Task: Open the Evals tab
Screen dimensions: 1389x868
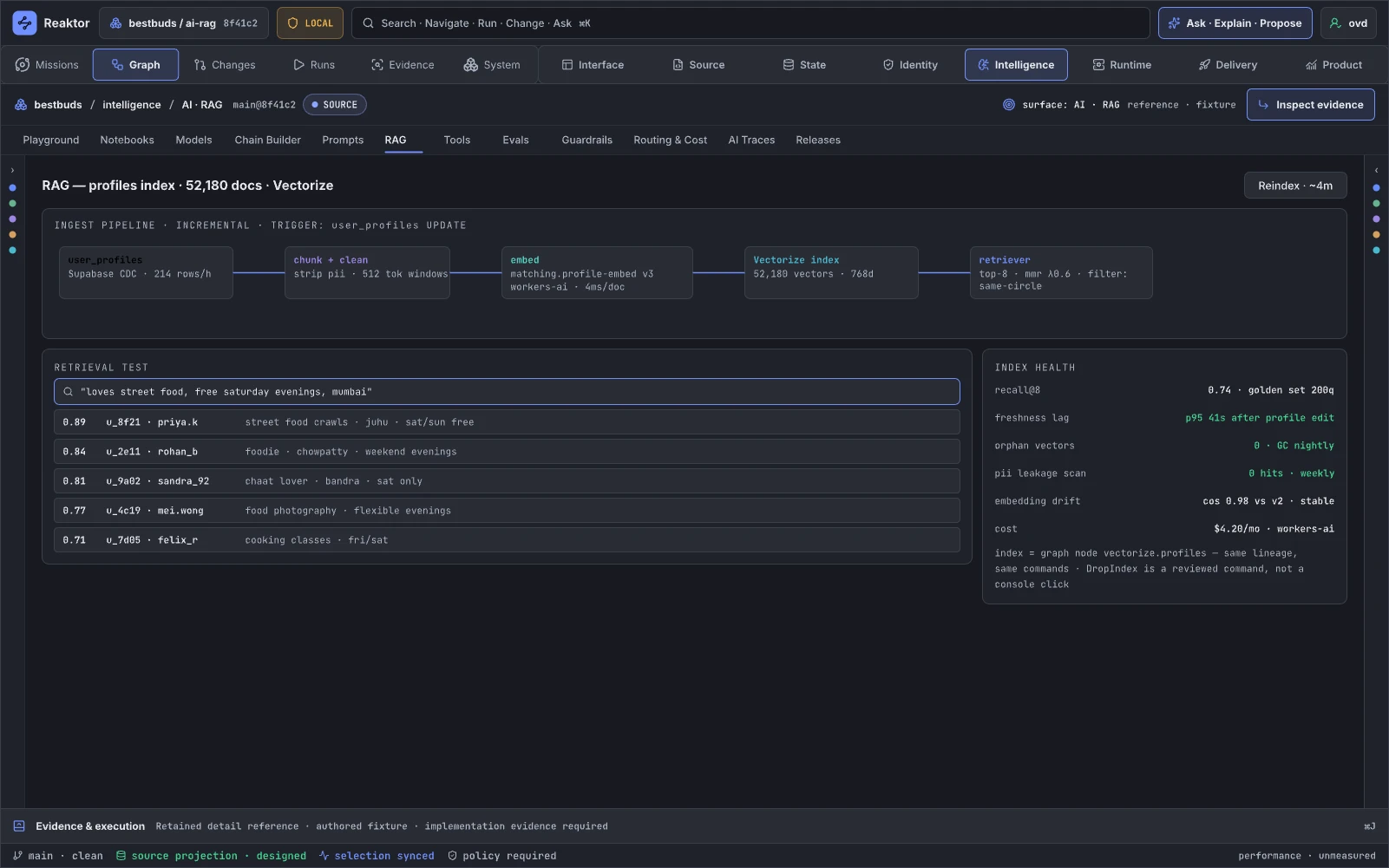Action: tap(515, 140)
